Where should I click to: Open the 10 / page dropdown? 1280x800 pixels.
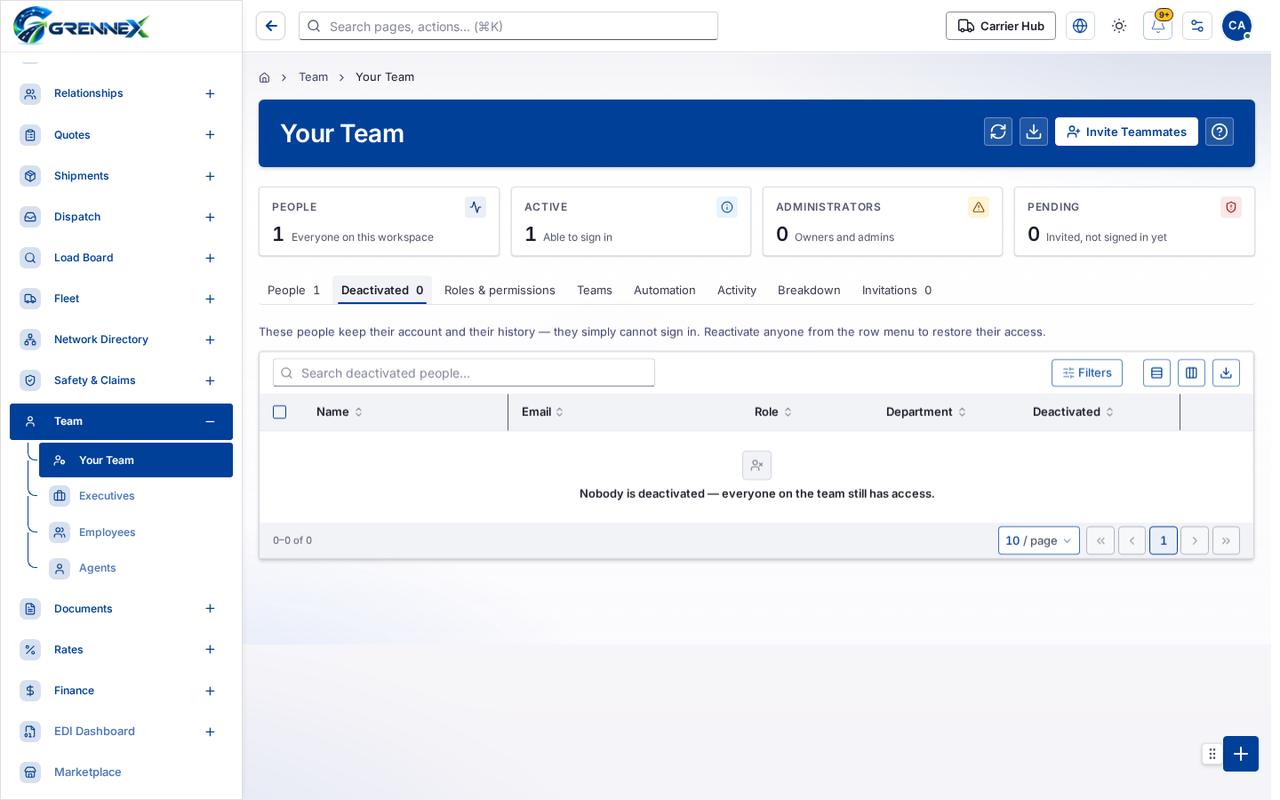(x=1039, y=541)
